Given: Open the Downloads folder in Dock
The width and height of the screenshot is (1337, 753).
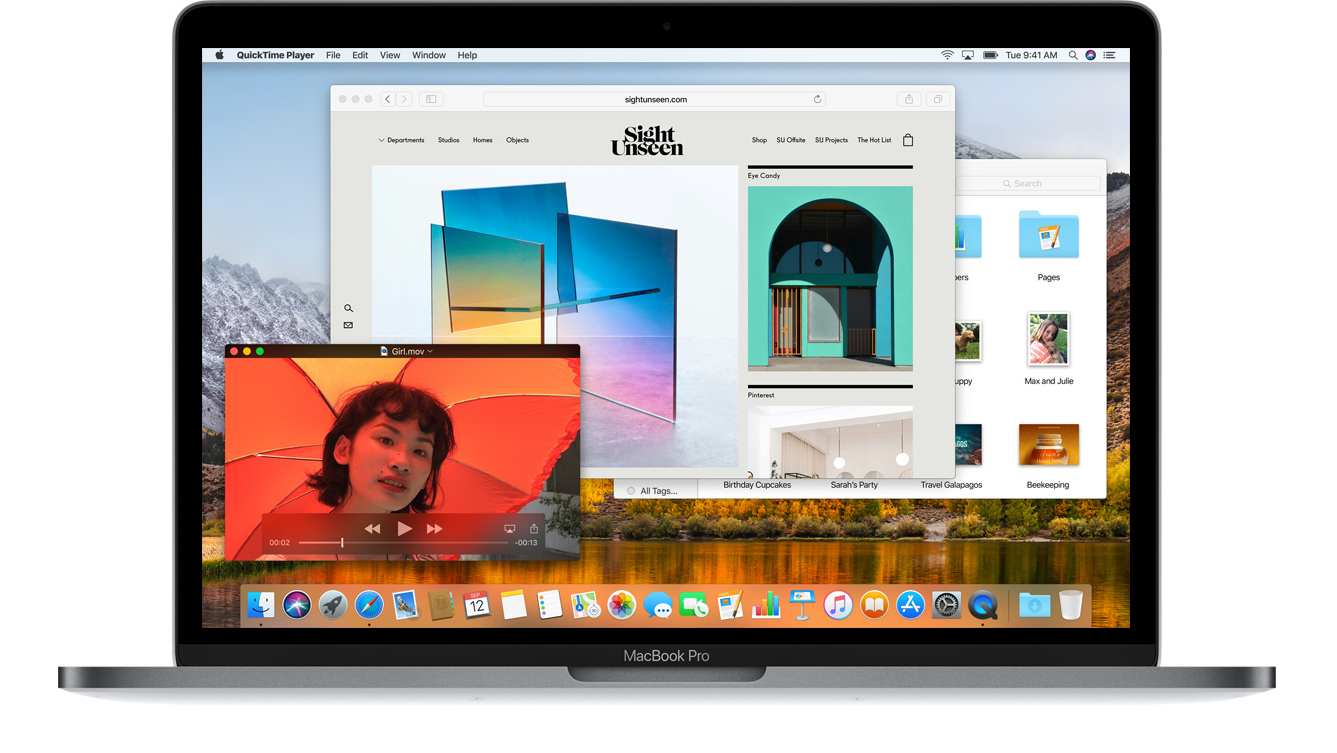Looking at the screenshot, I should pos(1034,605).
